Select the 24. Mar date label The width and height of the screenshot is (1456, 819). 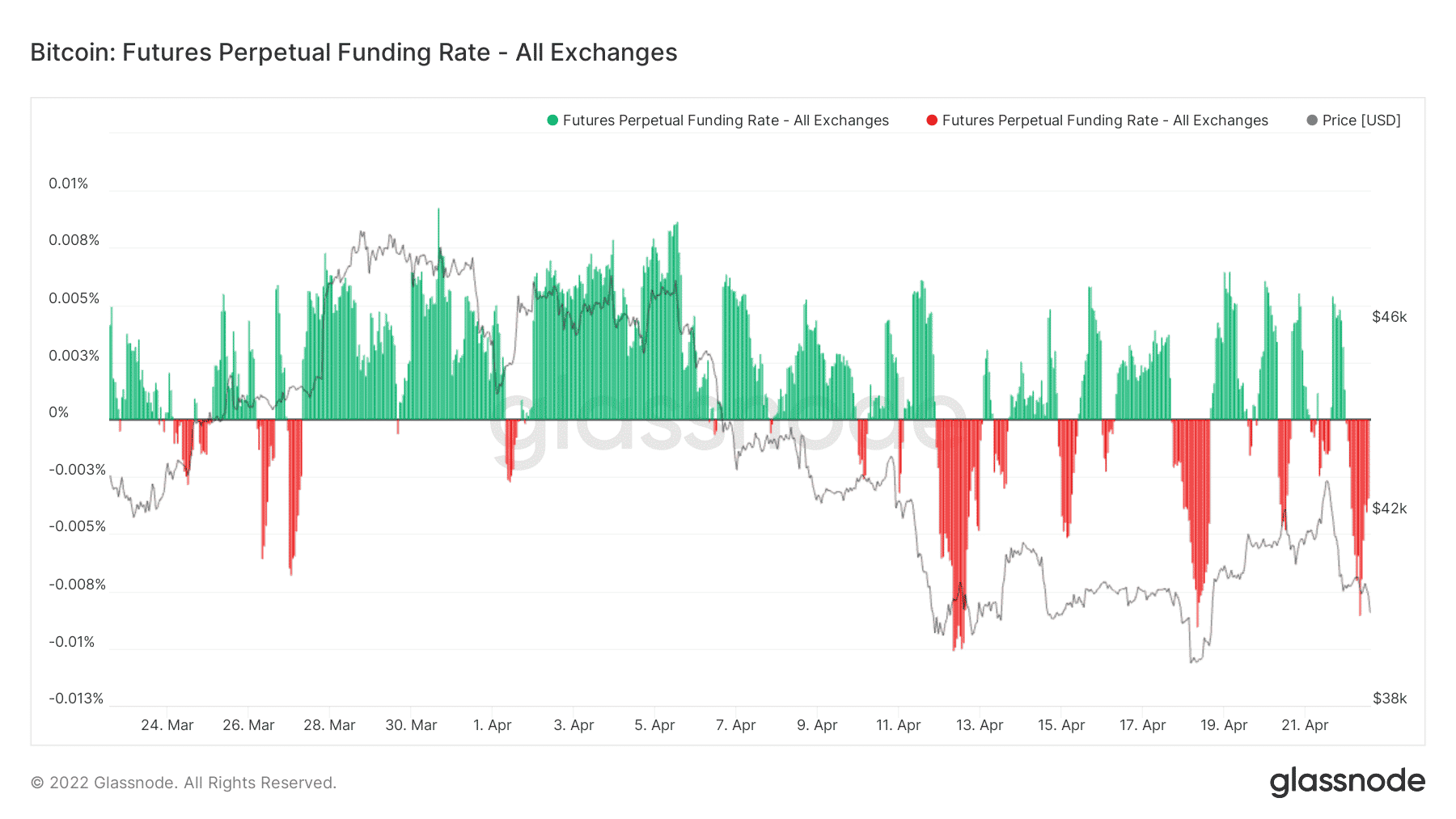coord(167,725)
